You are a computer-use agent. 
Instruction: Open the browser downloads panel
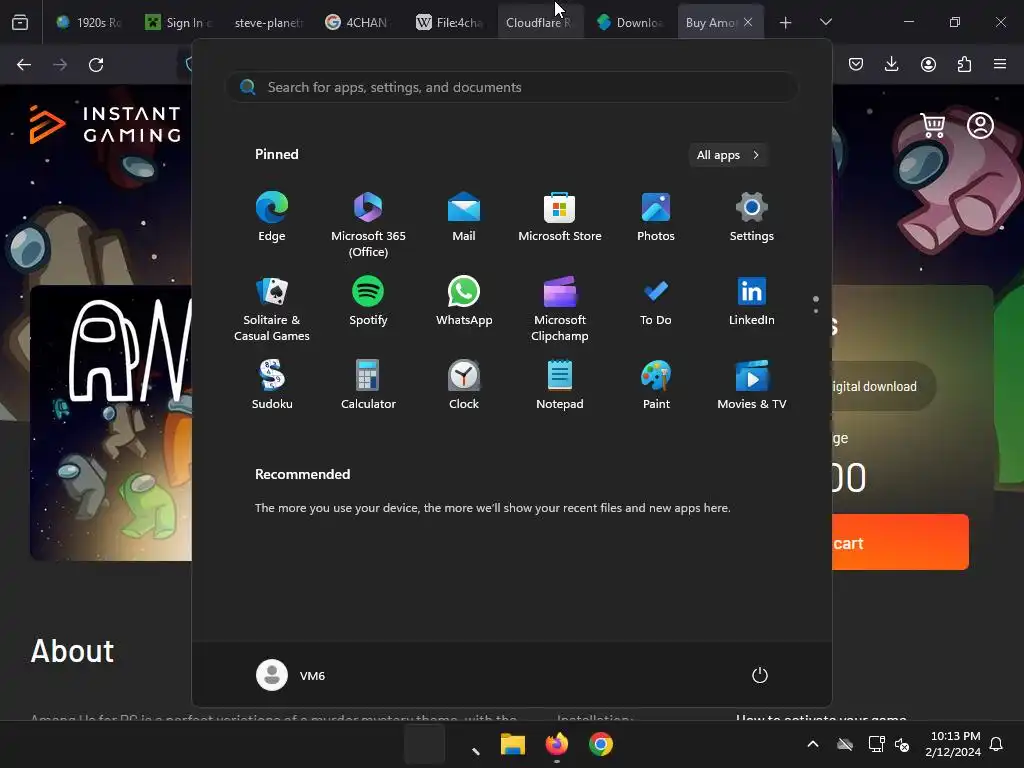(891, 64)
